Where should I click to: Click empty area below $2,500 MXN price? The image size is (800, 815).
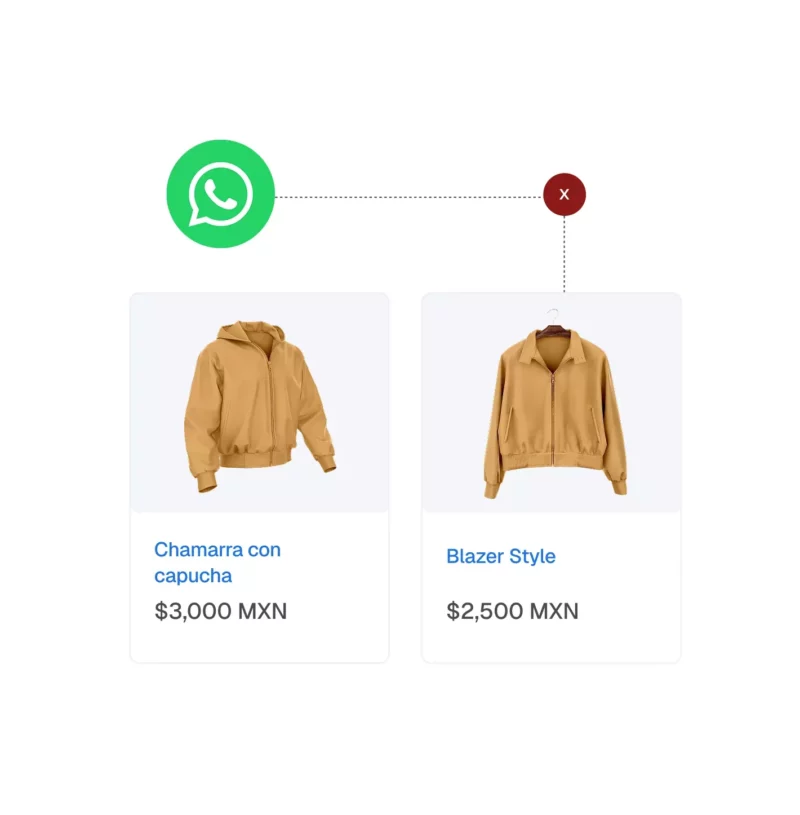[552, 642]
